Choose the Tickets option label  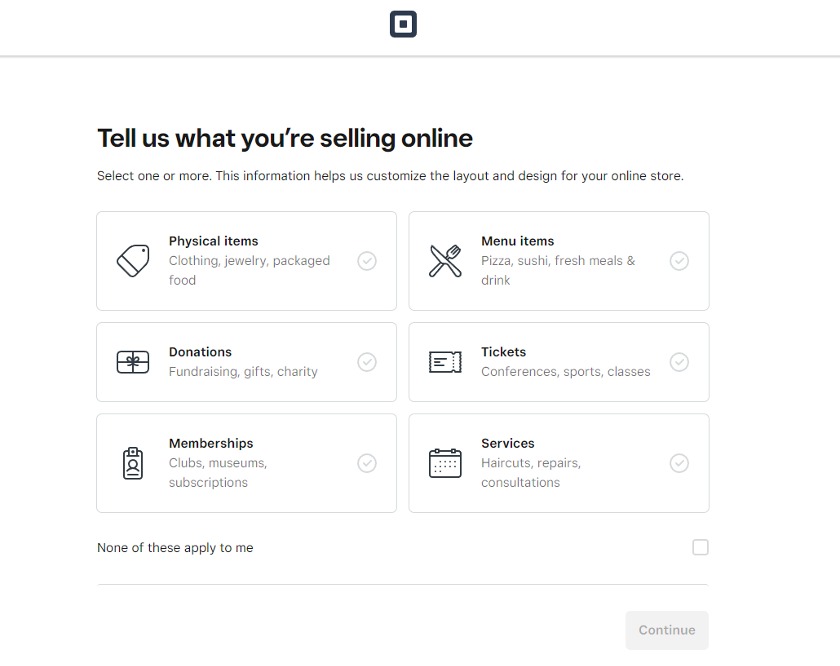tap(503, 352)
